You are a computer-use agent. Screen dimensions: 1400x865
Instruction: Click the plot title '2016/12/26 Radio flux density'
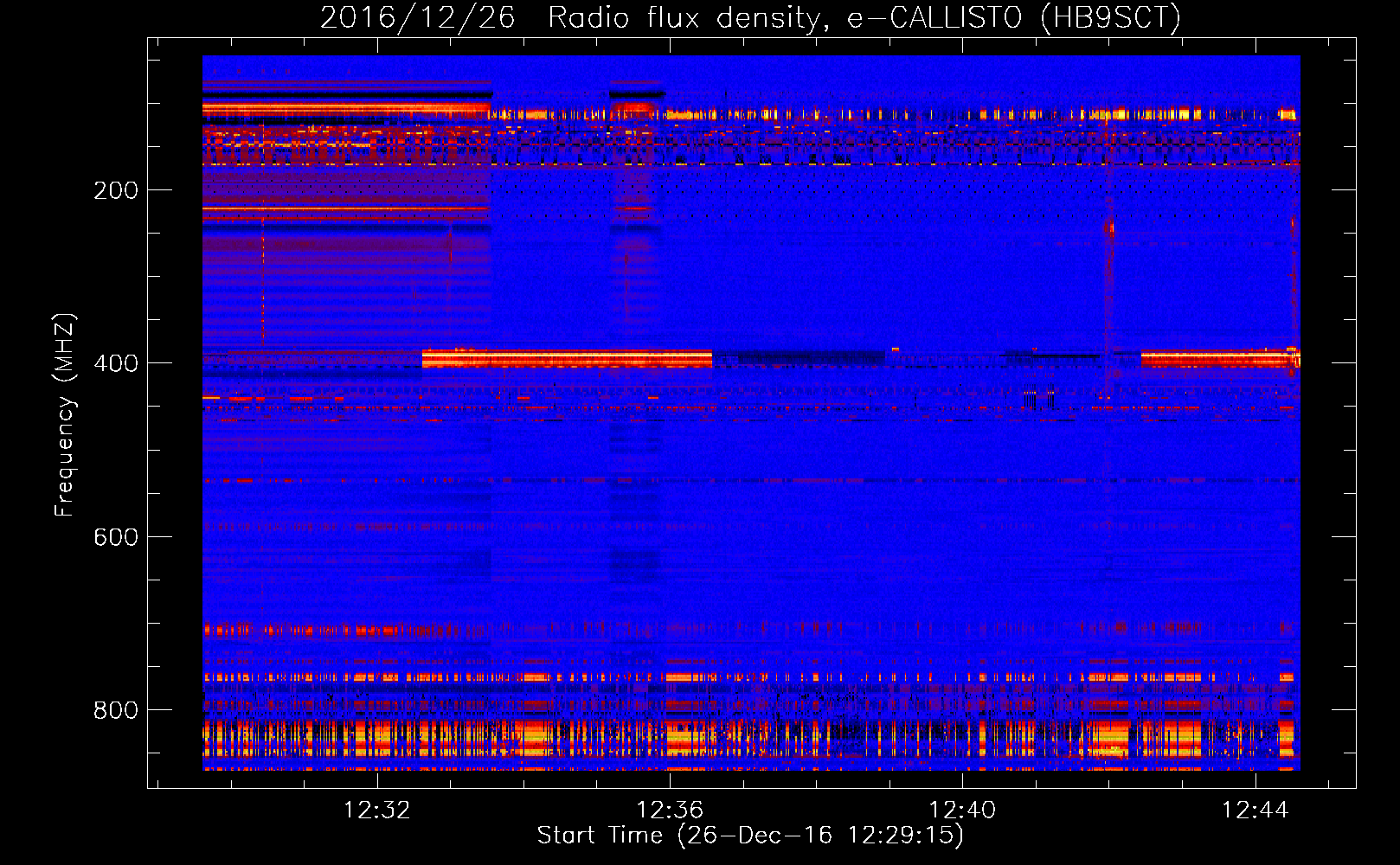[750, 17]
